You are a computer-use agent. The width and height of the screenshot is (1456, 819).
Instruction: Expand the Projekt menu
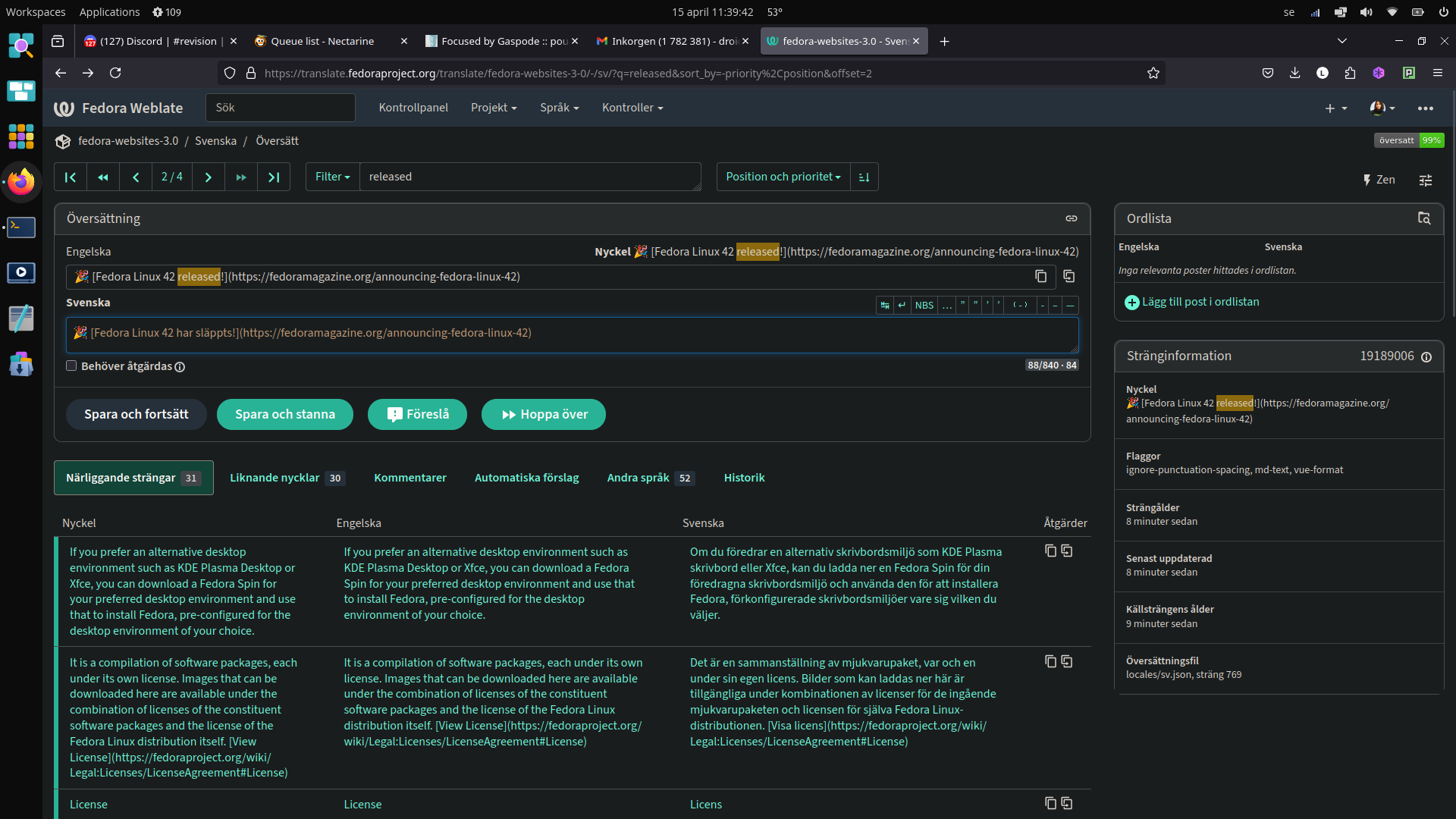pyautogui.click(x=494, y=108)
